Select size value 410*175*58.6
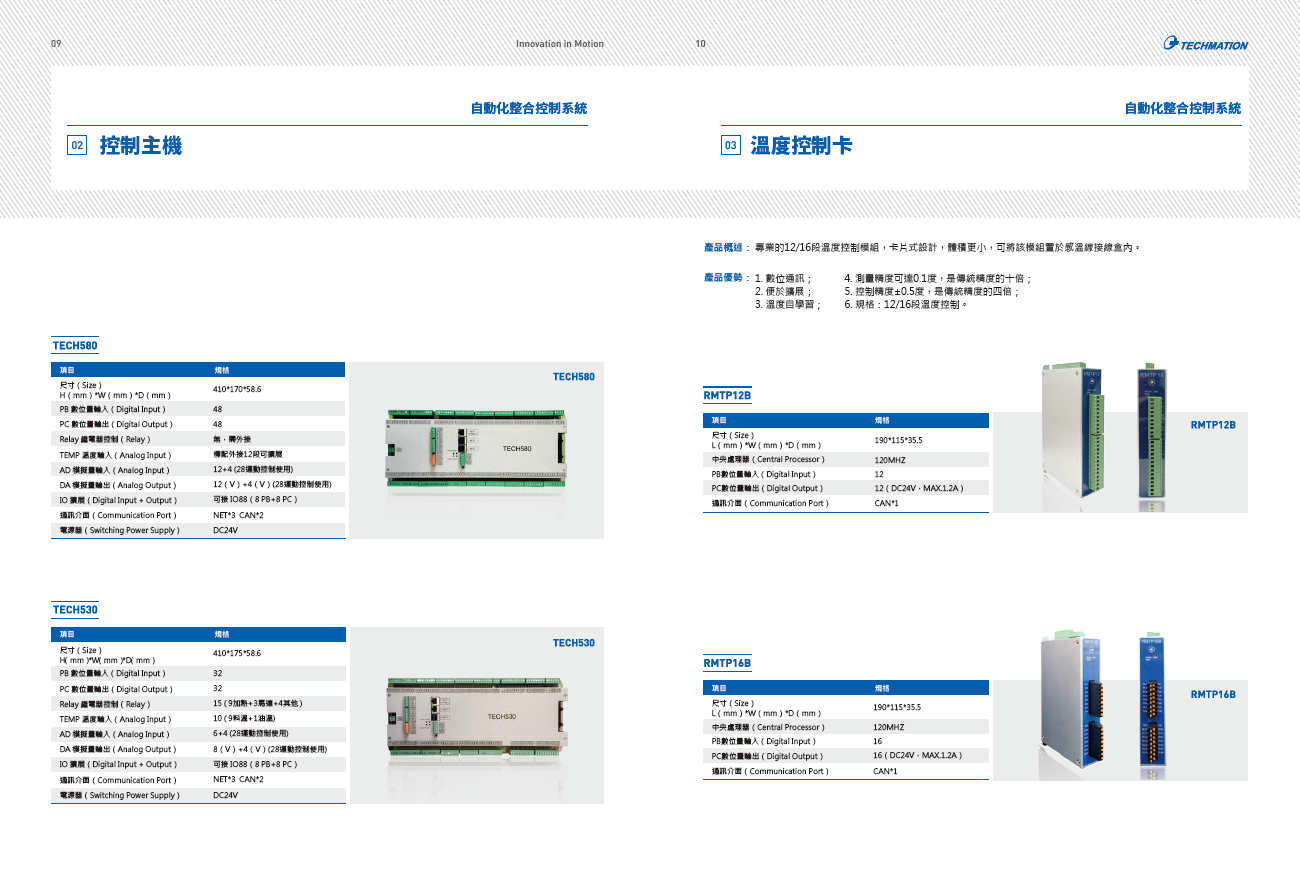The width and height of the screenshot is (1300, 887). tap(237, 653)
